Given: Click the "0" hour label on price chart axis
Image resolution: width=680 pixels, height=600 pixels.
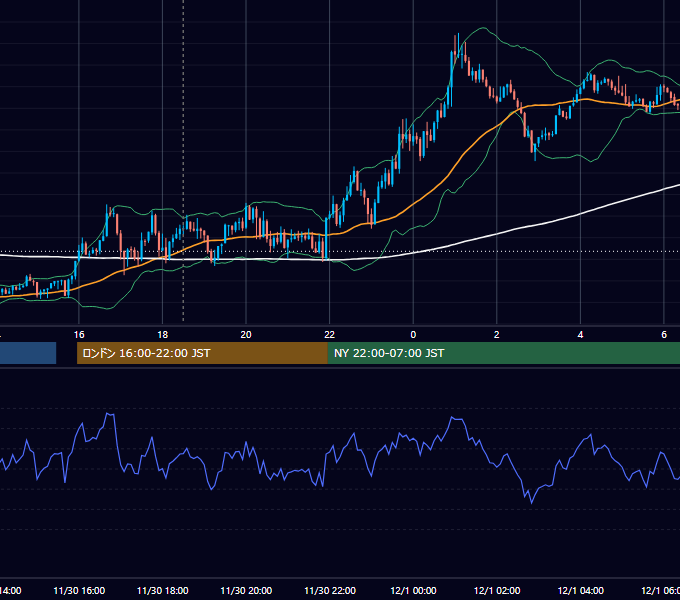Looking at the screenshot, I should 413,334.
